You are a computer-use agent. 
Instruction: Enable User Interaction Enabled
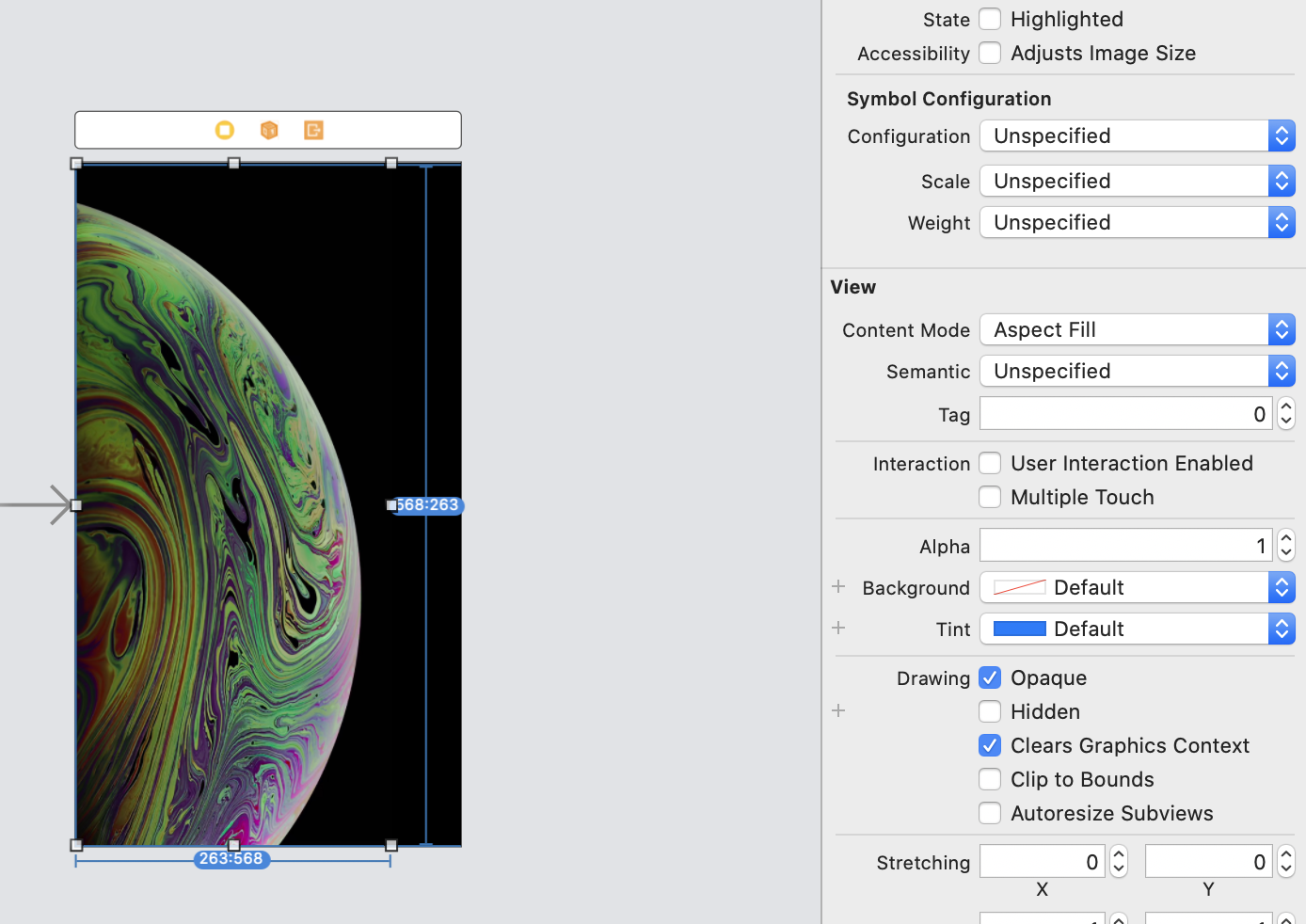(990, 463)
